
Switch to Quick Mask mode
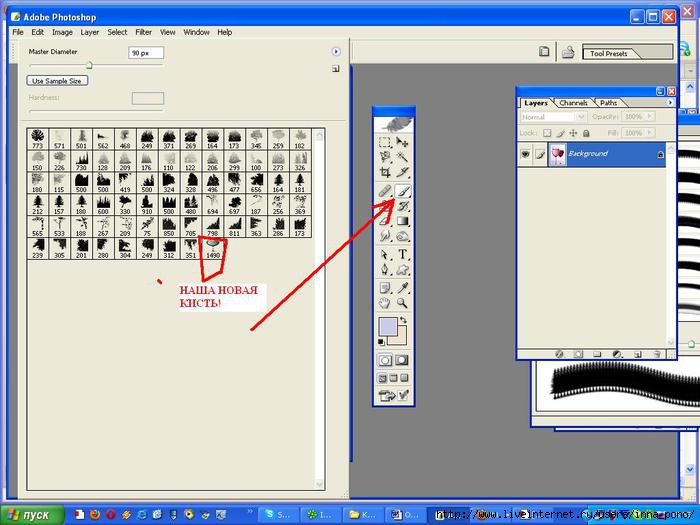coord(402,360)
